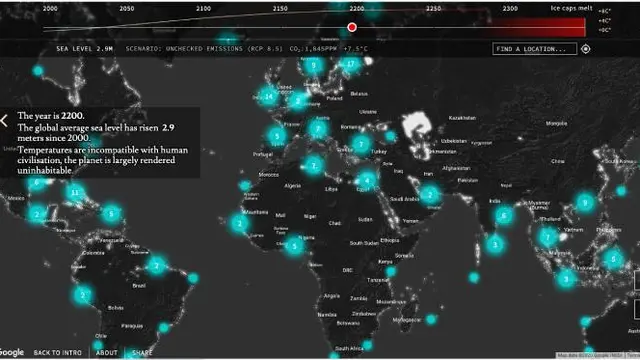
Task: Click the marker near South Africa label
Action: coord(367,345)
